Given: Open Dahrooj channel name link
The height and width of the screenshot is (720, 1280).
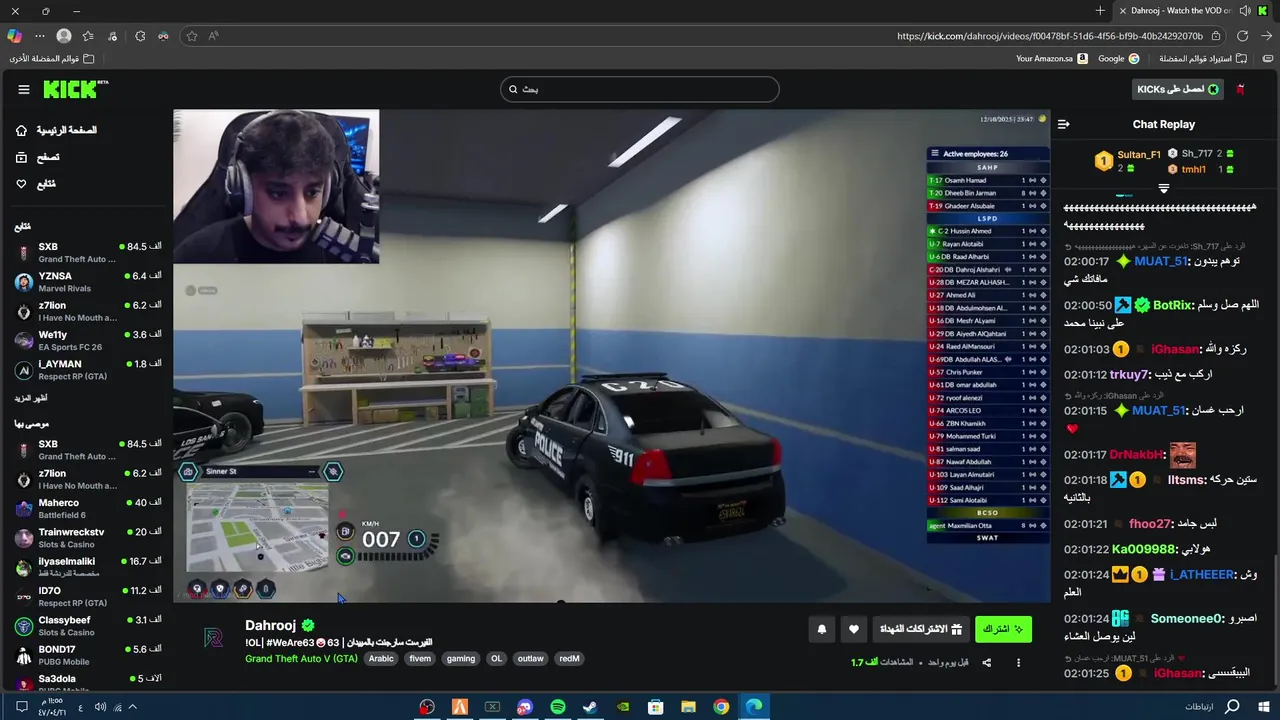Looking at the screenshot, I should pyautogui.click(x=271, y=625).
